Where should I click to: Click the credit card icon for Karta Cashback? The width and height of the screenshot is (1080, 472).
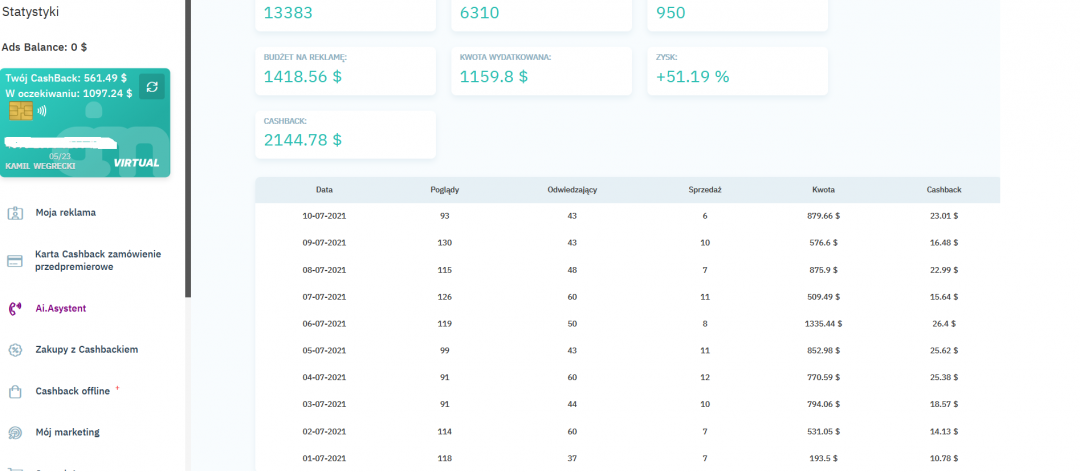pos(15,261)
